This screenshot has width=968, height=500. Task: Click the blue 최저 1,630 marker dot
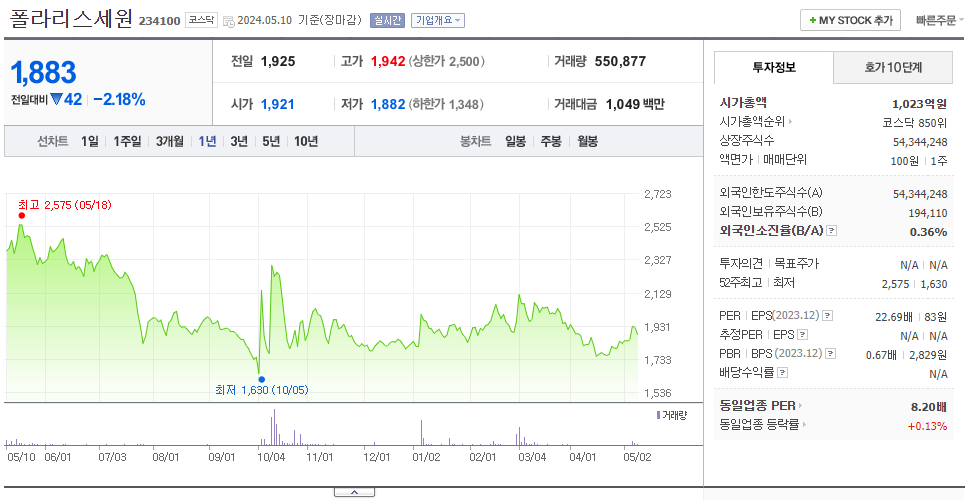[261, 380]
